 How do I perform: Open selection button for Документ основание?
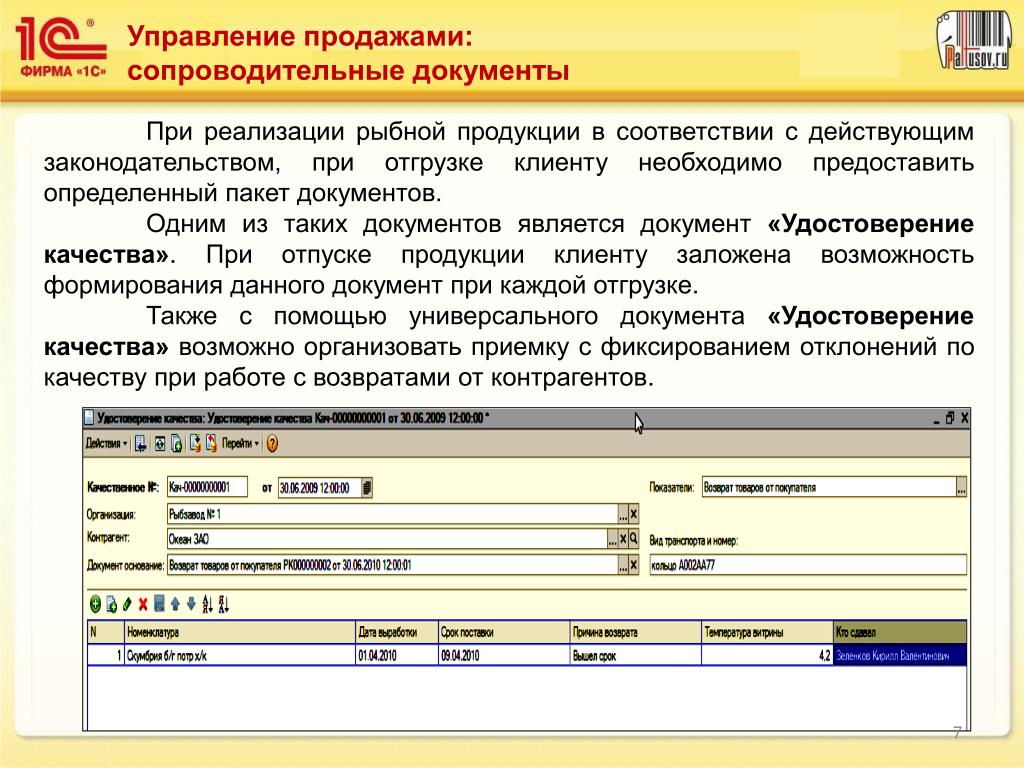pos(623,566)
